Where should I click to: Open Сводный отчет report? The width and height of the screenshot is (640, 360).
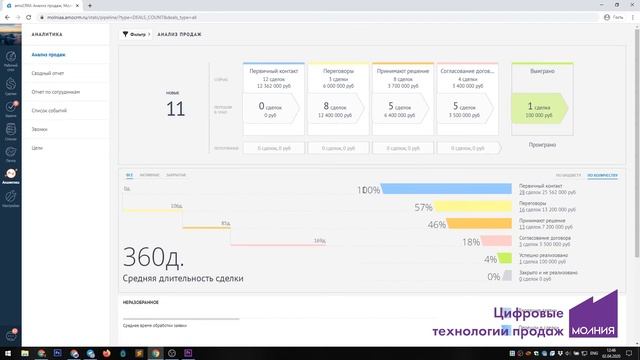48,73
